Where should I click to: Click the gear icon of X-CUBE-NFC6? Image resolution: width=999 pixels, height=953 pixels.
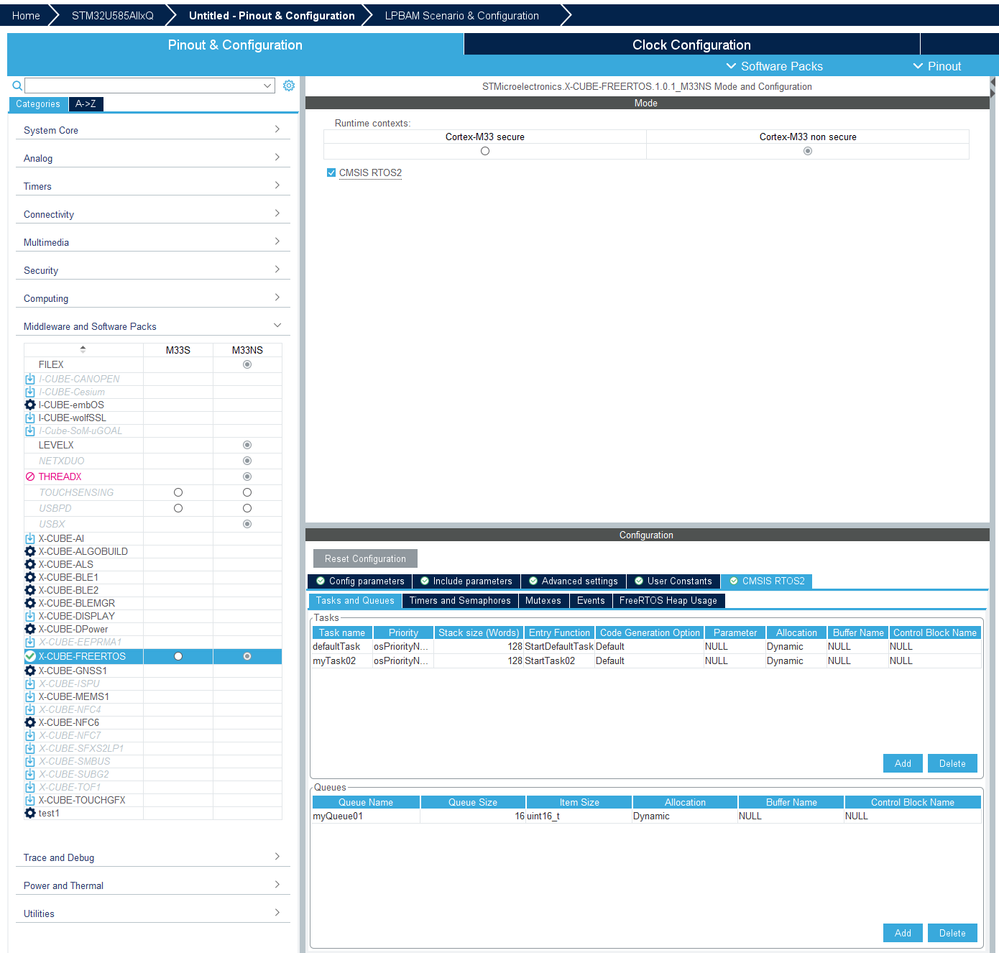[x=30, y=722]
